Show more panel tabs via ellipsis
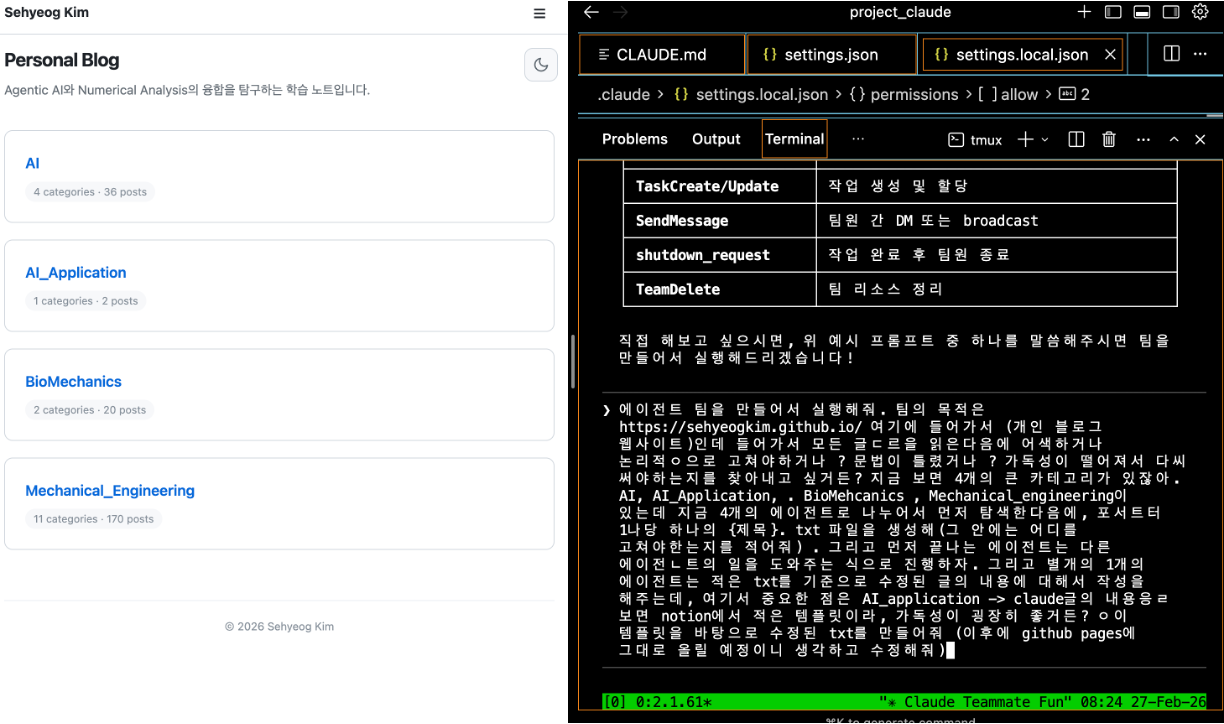 point(857,139)
